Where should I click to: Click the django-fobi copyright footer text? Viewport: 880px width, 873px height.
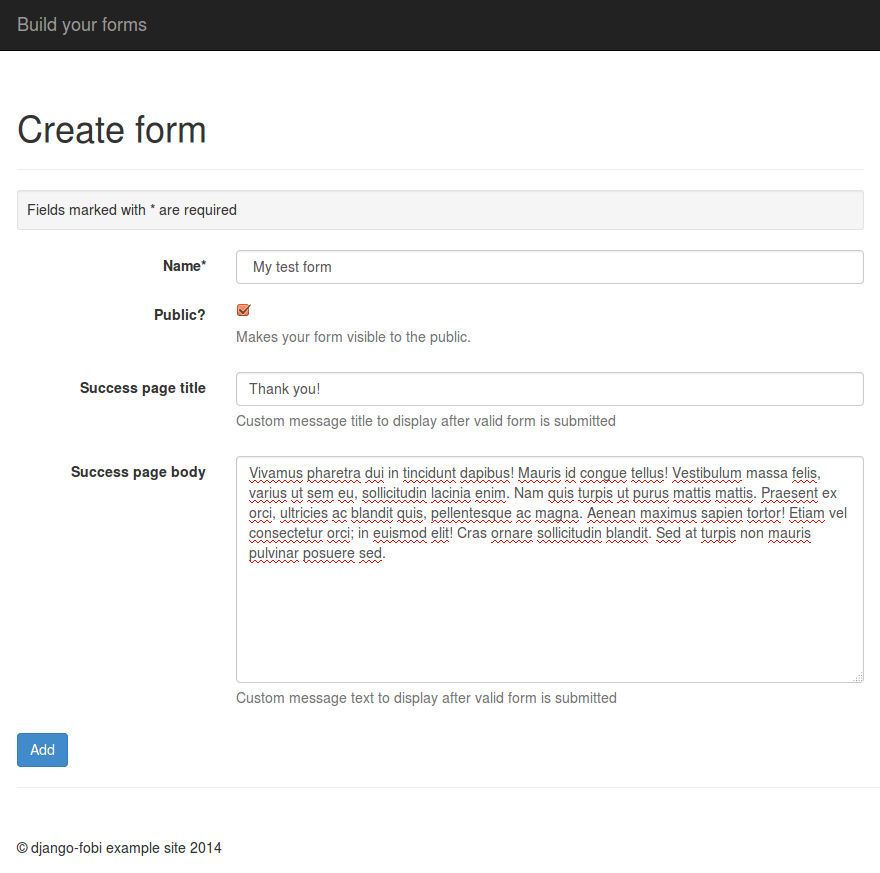tap(119, 848)
